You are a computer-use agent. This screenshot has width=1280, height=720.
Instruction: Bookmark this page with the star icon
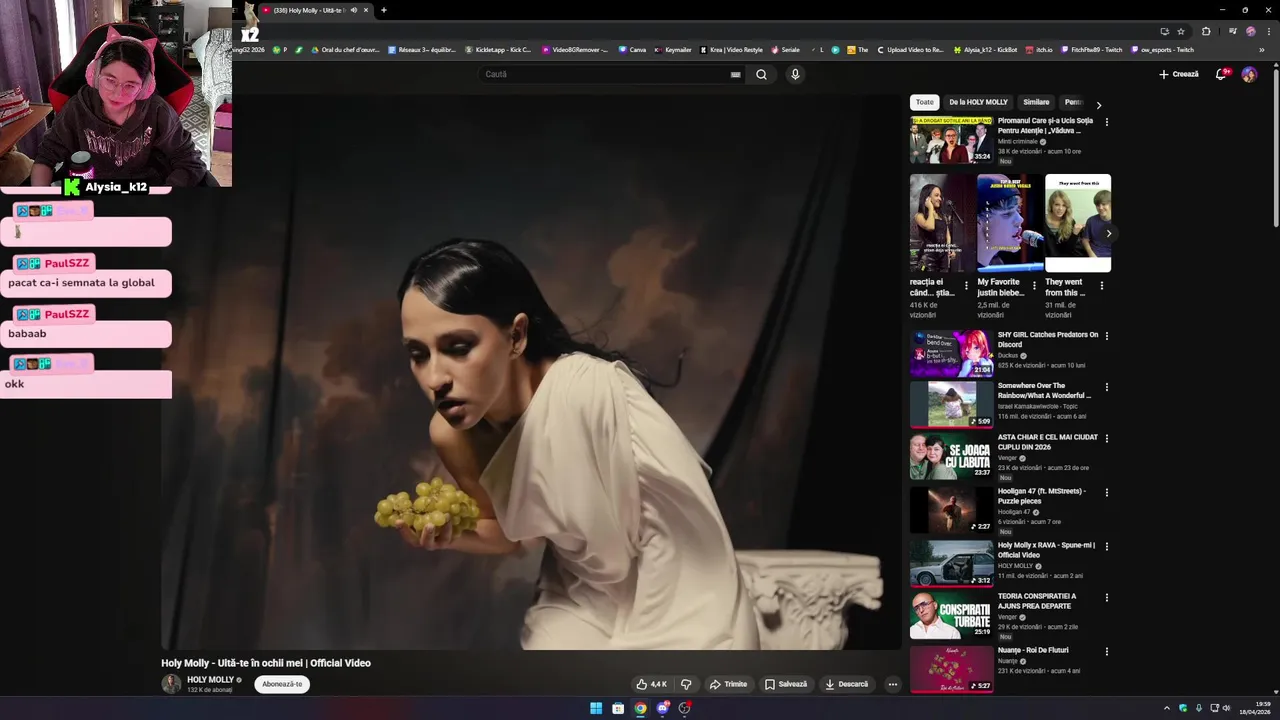pyautogui.click(x=1181, y=31)
